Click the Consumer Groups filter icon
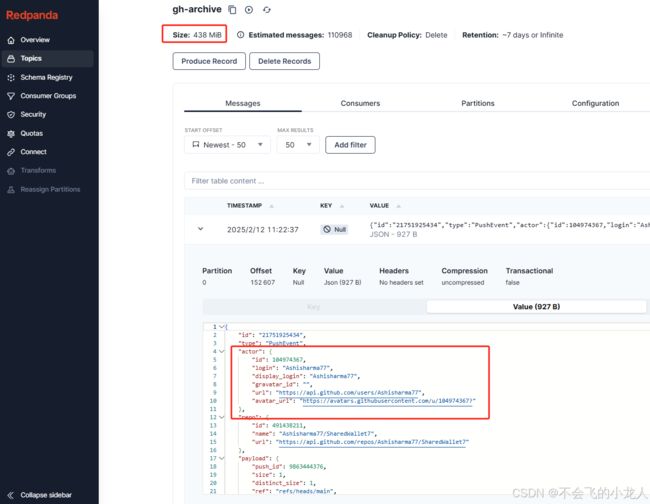 click(x=11, y=96)
